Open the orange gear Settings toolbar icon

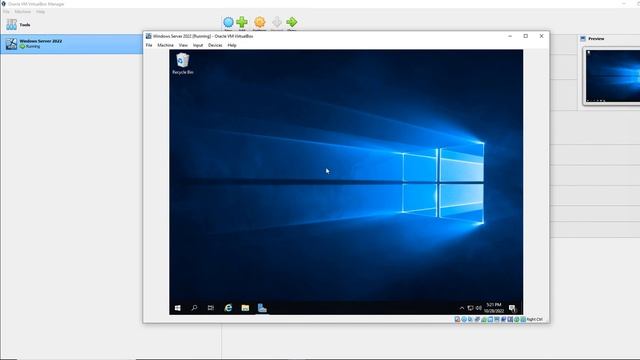[260, 22]
